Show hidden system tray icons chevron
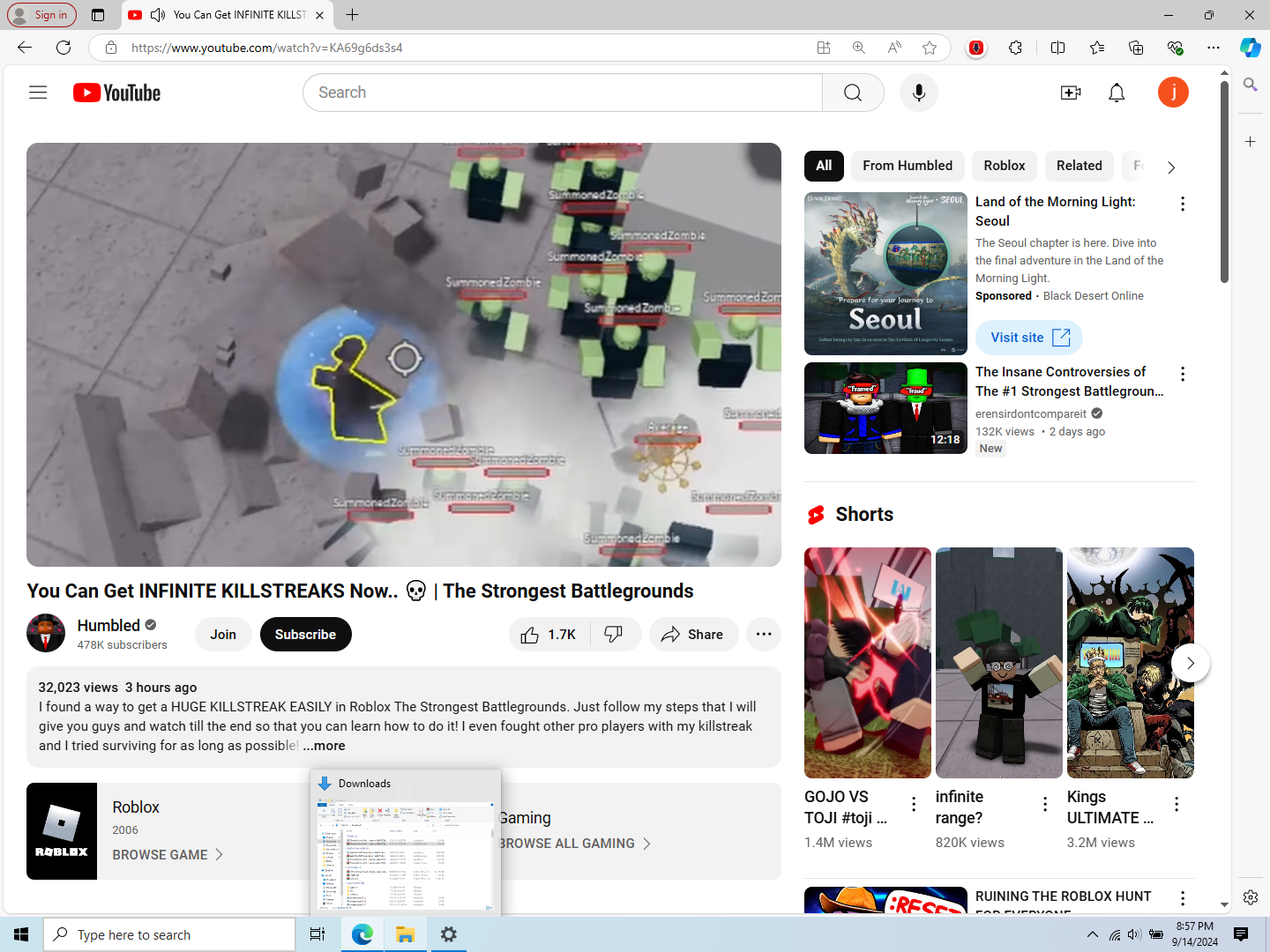 coord(1093,934)
